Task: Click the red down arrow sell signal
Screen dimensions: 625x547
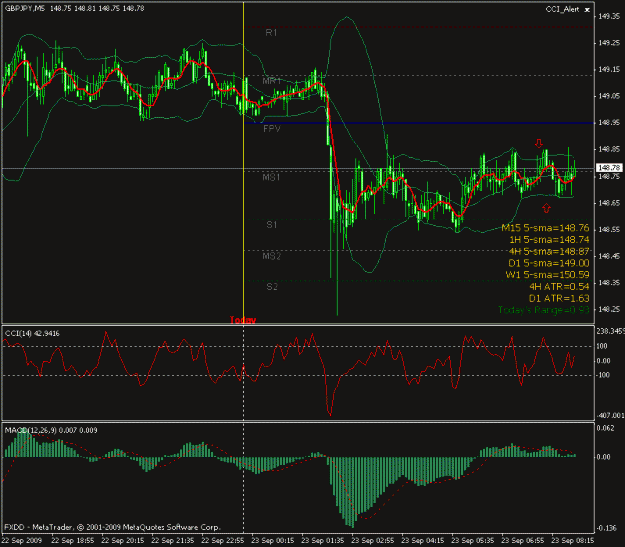Action: click(539, 143)
